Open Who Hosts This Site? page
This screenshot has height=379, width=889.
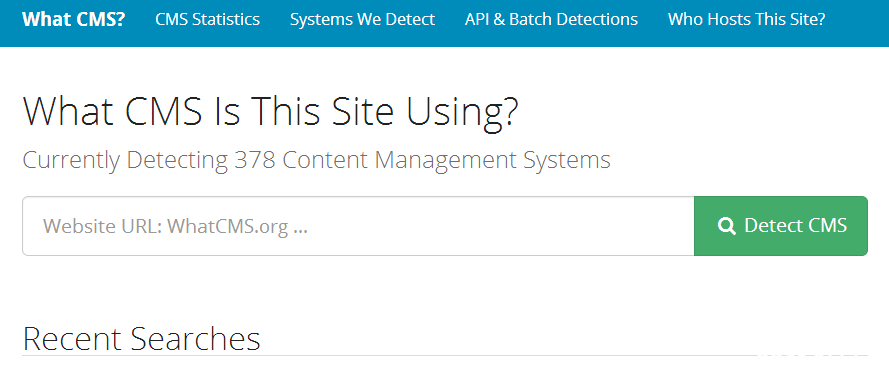[746, 19]
